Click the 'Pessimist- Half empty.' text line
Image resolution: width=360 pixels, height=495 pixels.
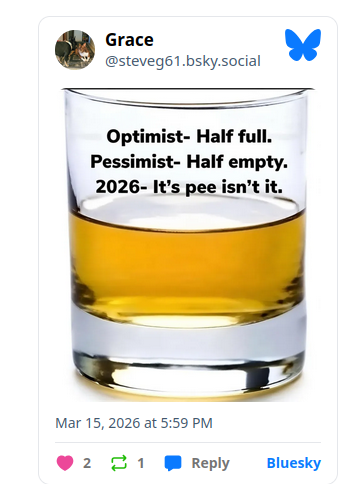click(189, 162)
